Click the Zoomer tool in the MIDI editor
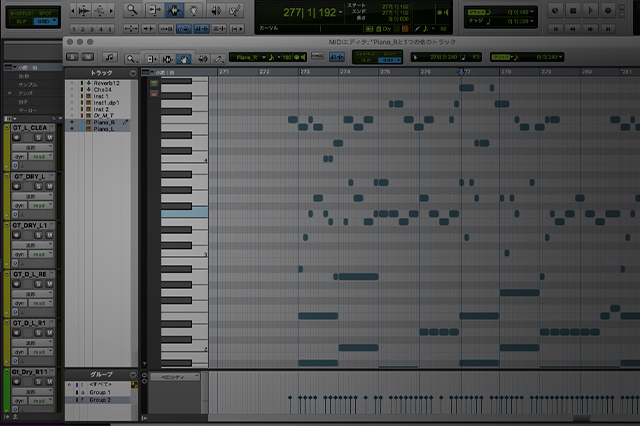The image size is (640, 426). 131,59
